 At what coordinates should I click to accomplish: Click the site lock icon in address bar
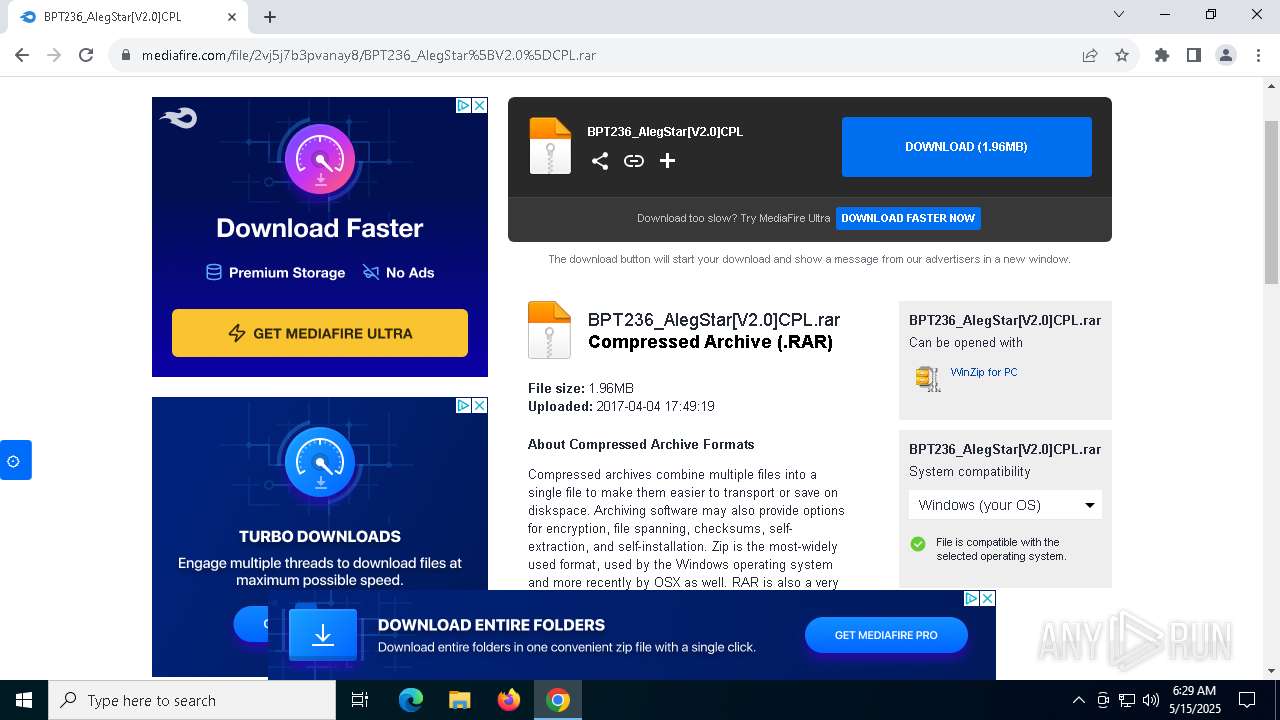click(x=126, y=55)
